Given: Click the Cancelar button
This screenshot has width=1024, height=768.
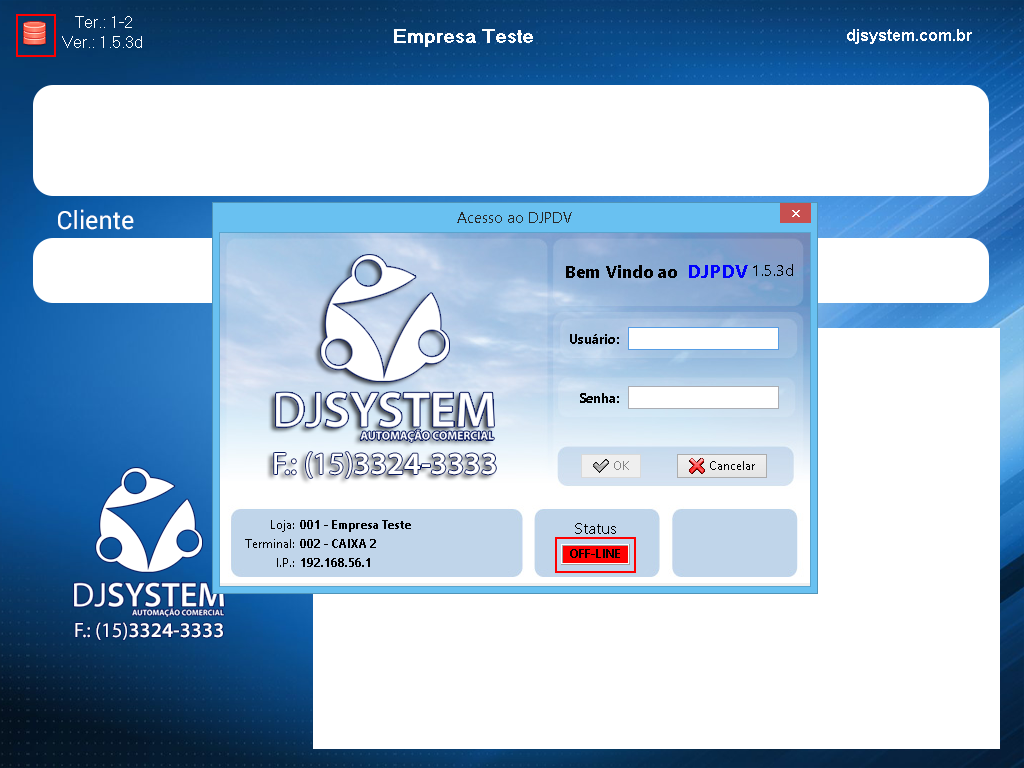Looking at the screenshot, I should pyautogui.click(x=722, y=466).
